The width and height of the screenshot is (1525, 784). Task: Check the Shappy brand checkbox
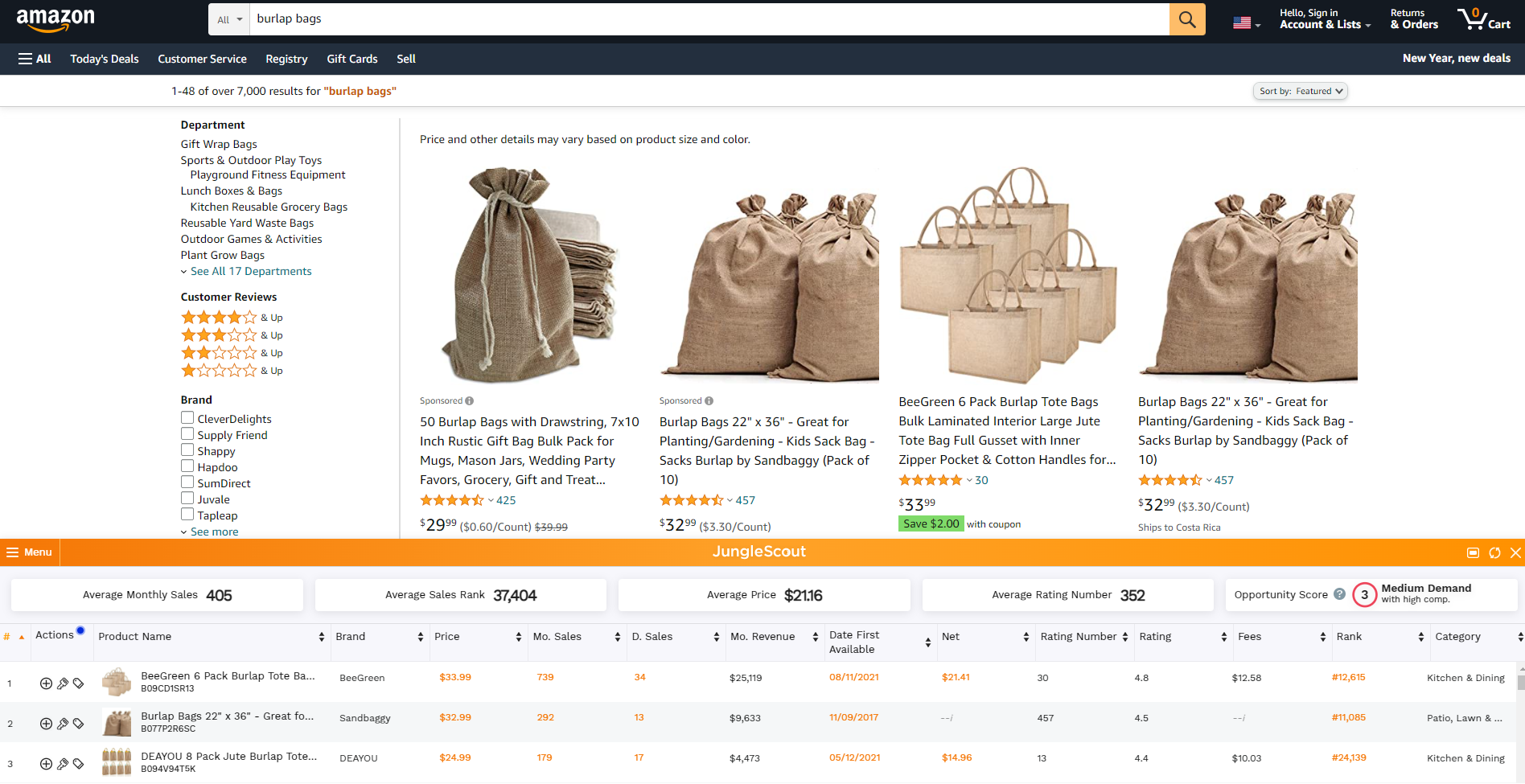click(187, 450)
